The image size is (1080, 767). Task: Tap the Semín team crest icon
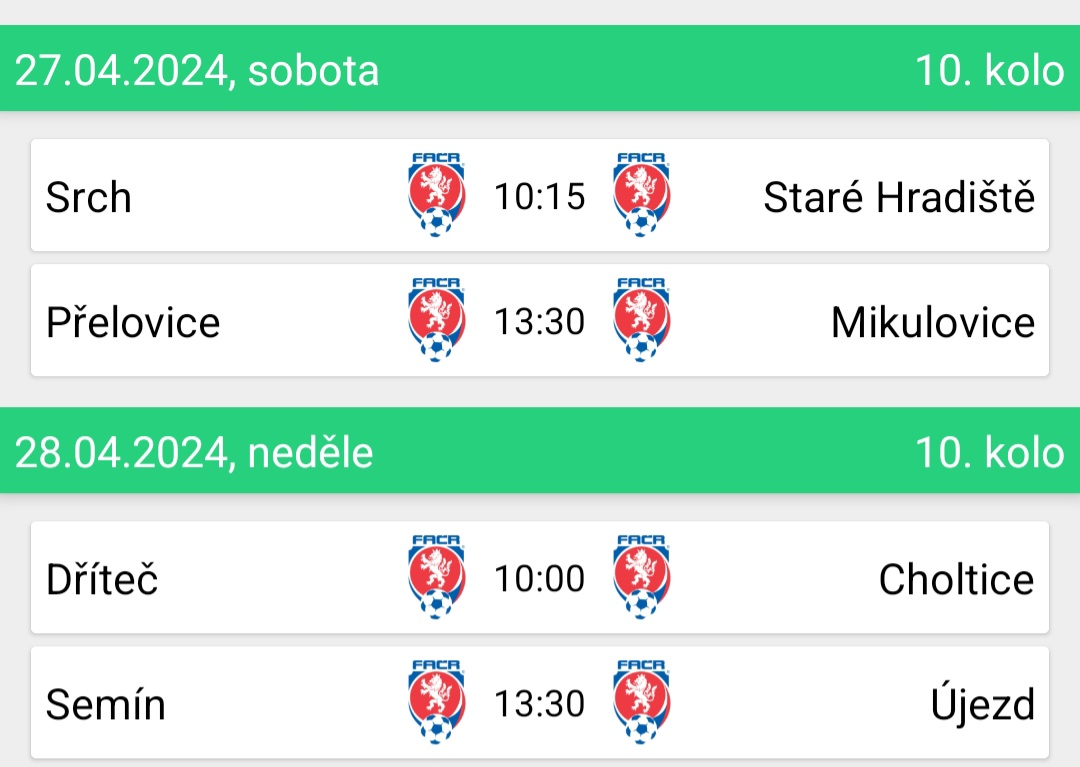(436, 702)
